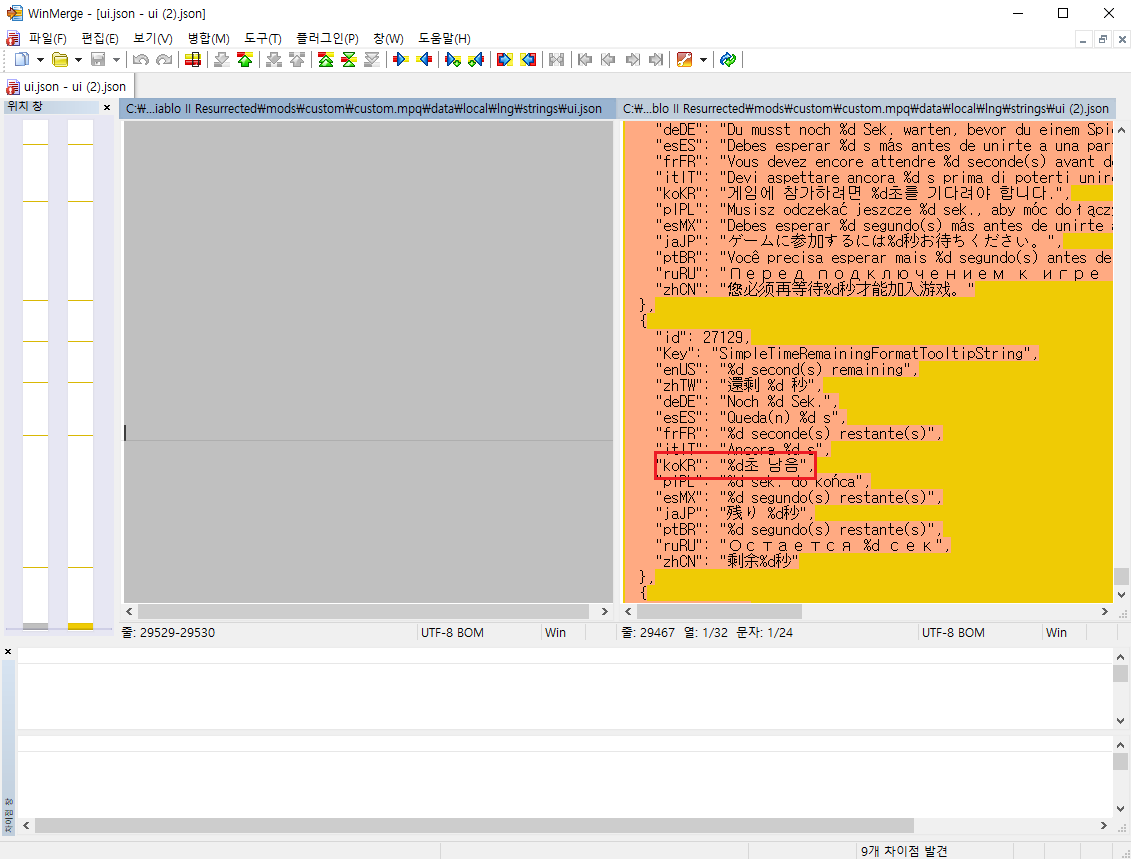Viewport: 1131px width, 859px height.
Task: Click the Redo icon
Action: click(x=164, y=60)
